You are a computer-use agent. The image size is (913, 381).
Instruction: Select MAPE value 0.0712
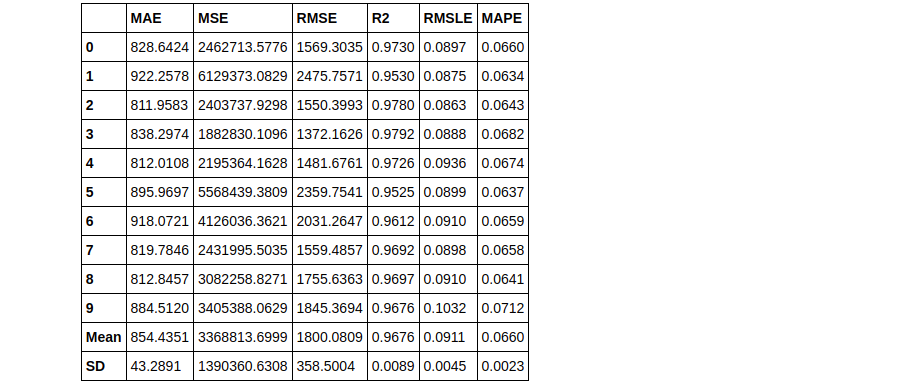click(502, 308)
